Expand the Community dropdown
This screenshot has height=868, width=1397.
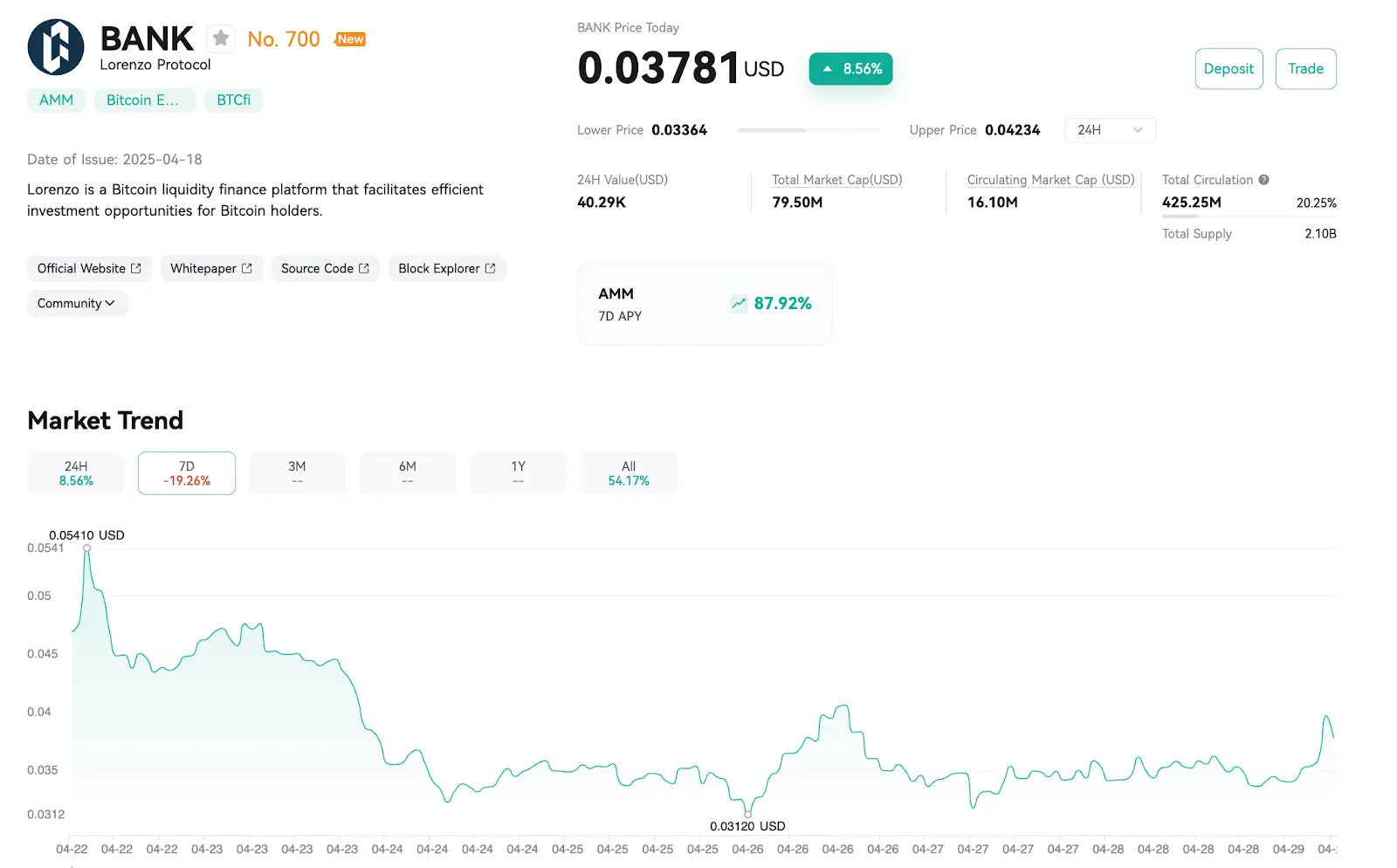pyautogui.click(x=77, y=304)
